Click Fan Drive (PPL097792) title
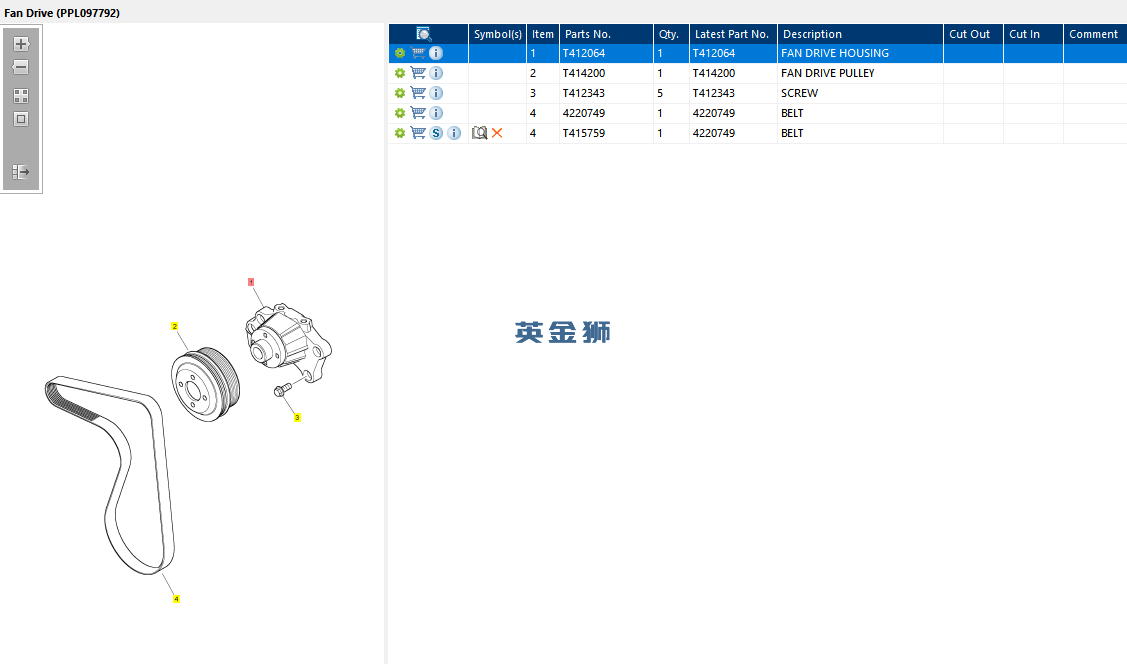The width and height of the screenshot is (1127, 664). [x=62, y=13]
